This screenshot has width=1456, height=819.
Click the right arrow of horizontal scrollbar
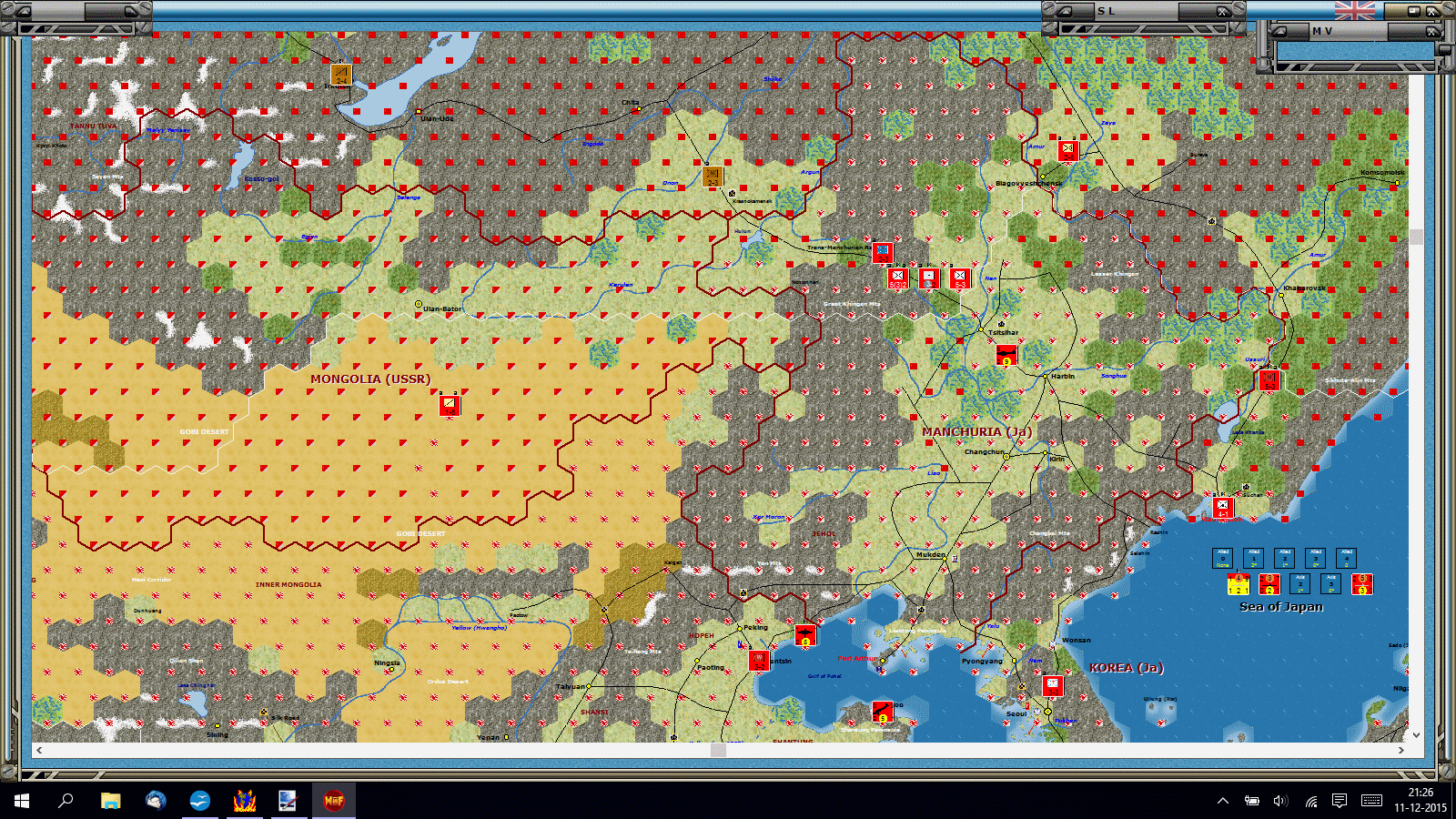click(x=1401, y=750)
